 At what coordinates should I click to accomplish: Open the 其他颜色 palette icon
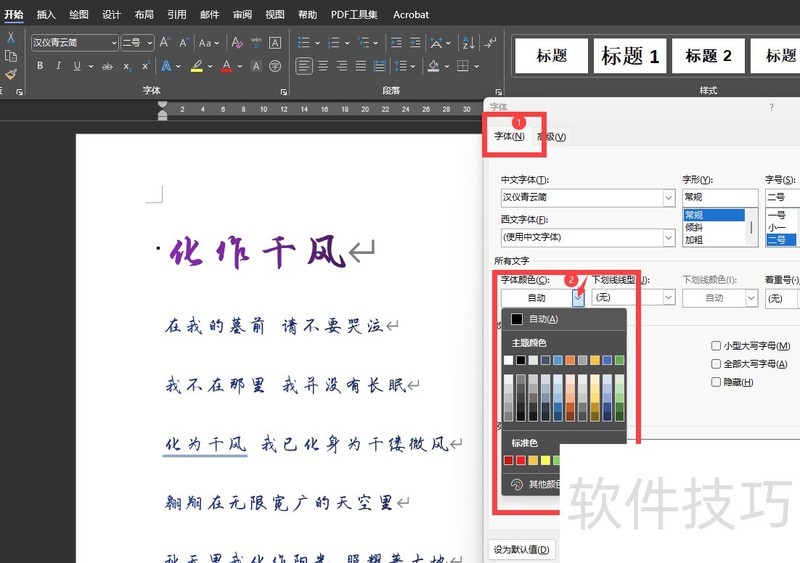click(x=516, y=484)
